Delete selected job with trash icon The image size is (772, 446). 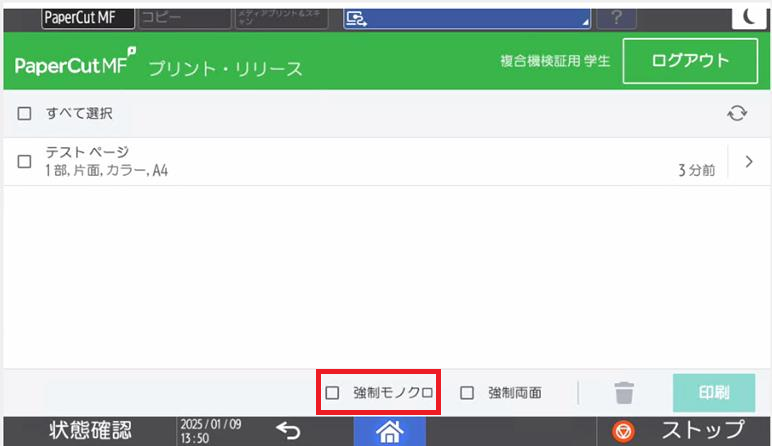(624, 393)
